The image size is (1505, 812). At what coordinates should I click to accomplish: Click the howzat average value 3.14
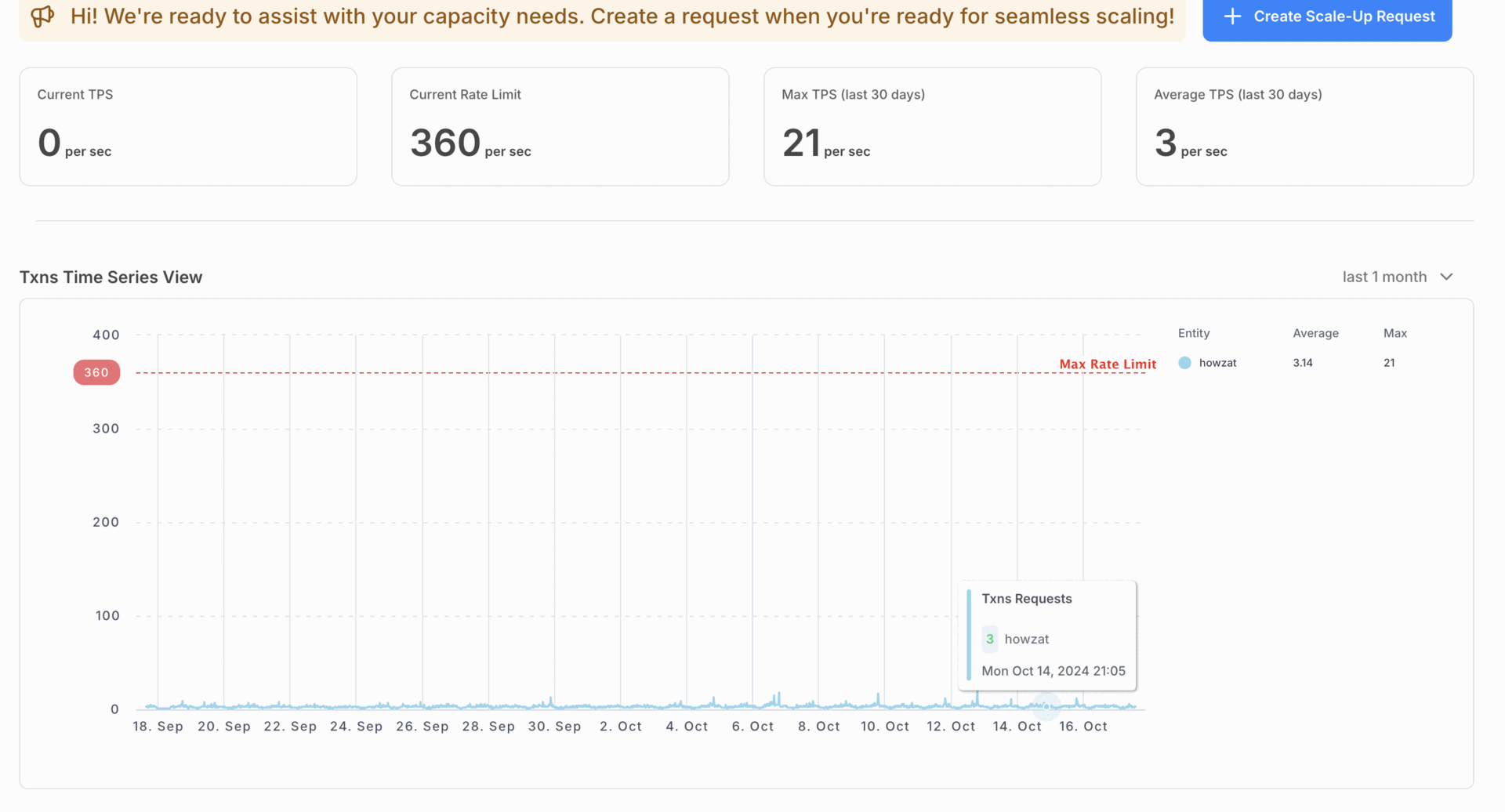[1303, 363]
